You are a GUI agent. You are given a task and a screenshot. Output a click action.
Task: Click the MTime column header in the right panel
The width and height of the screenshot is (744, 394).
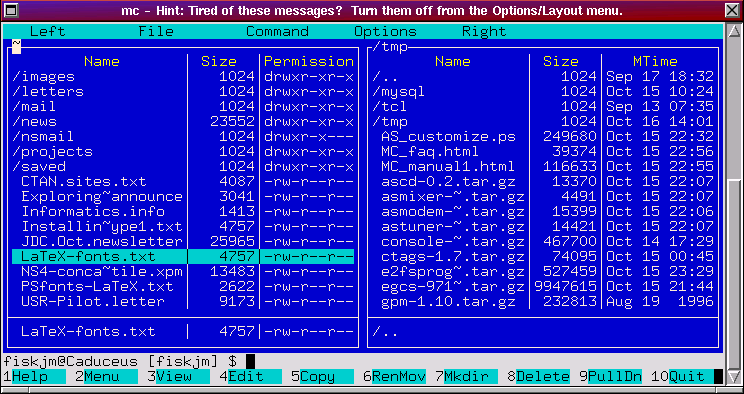[x=655, y=61]
